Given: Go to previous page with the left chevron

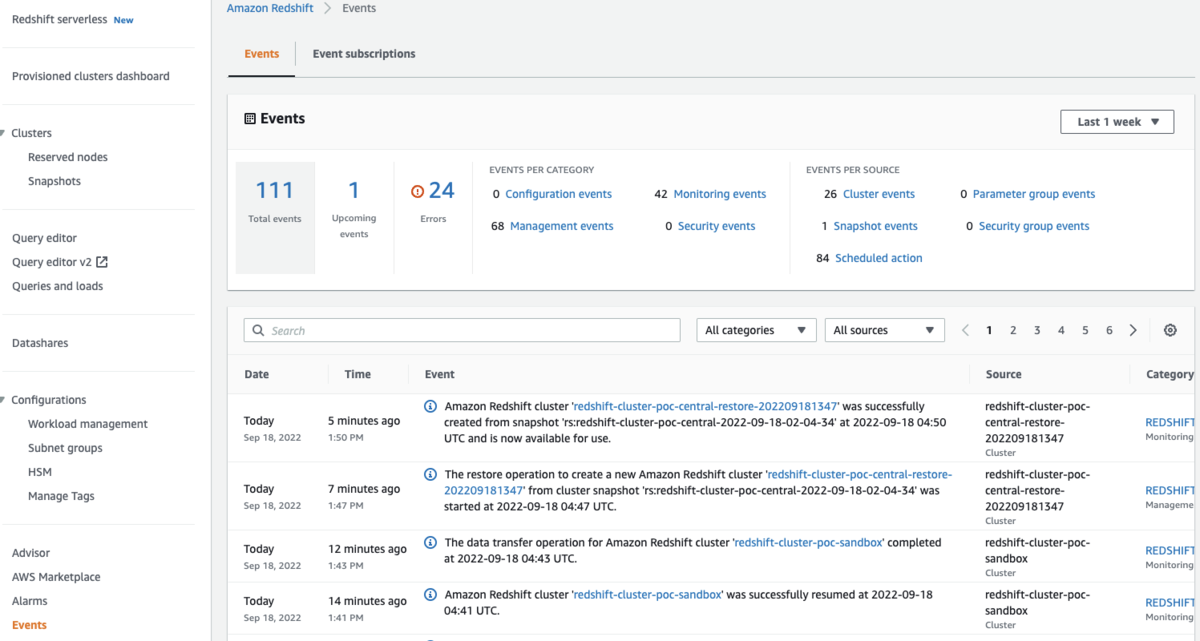Looking at the screenshot, I should click(965, 330).
